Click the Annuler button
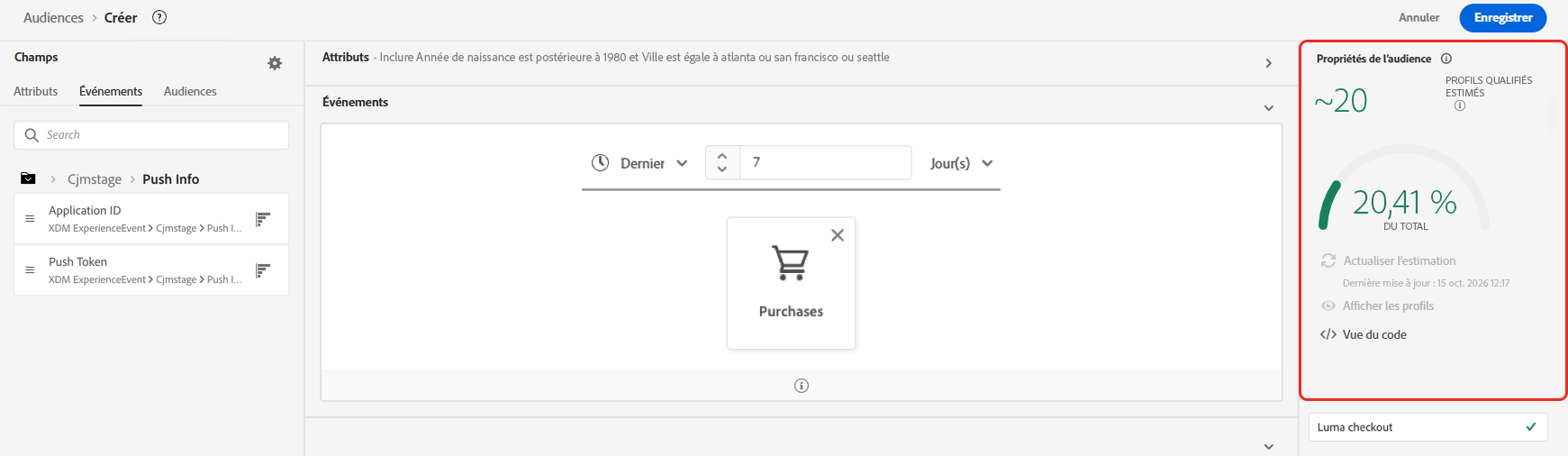Image resolution: width=1568 pixels, height=456 pixels. pos(1418,17)
